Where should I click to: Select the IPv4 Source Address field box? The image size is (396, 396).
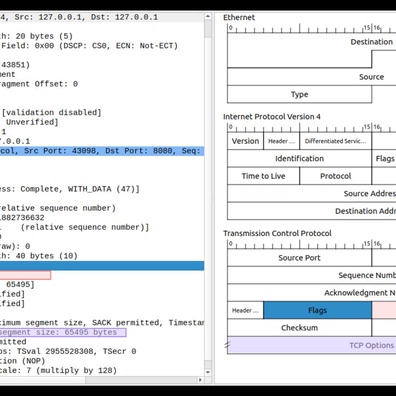pyautogui.click(x=312, y=193)
